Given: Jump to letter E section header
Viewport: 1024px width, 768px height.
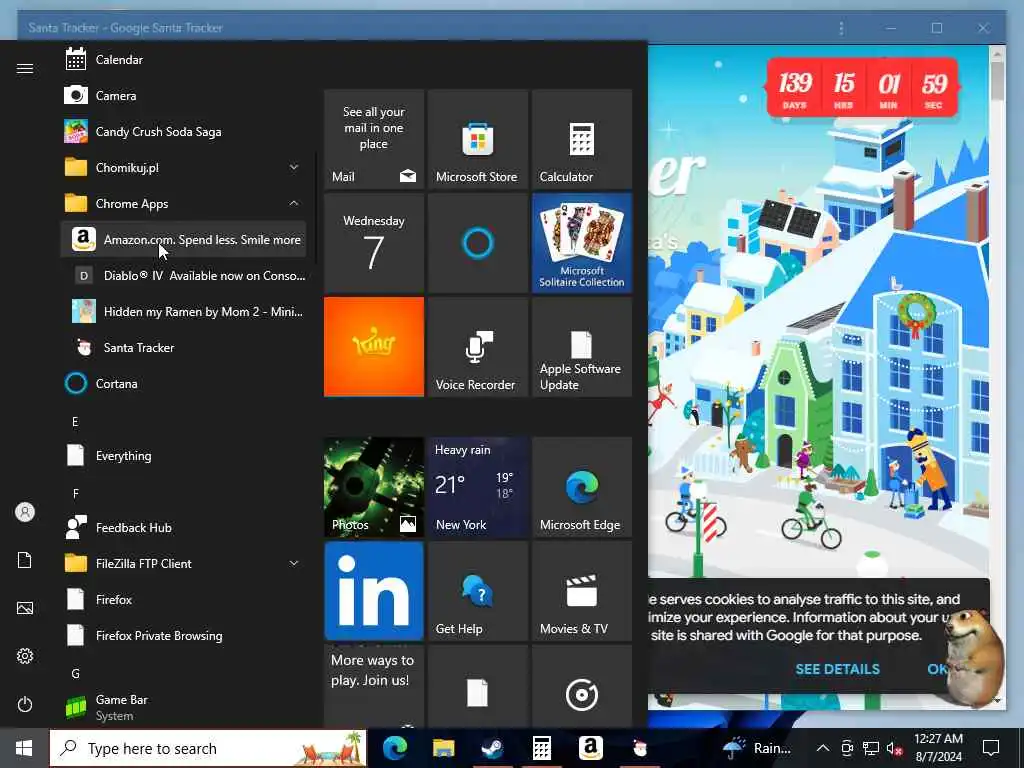Looking at the screenshot, I should pos(75,421).
